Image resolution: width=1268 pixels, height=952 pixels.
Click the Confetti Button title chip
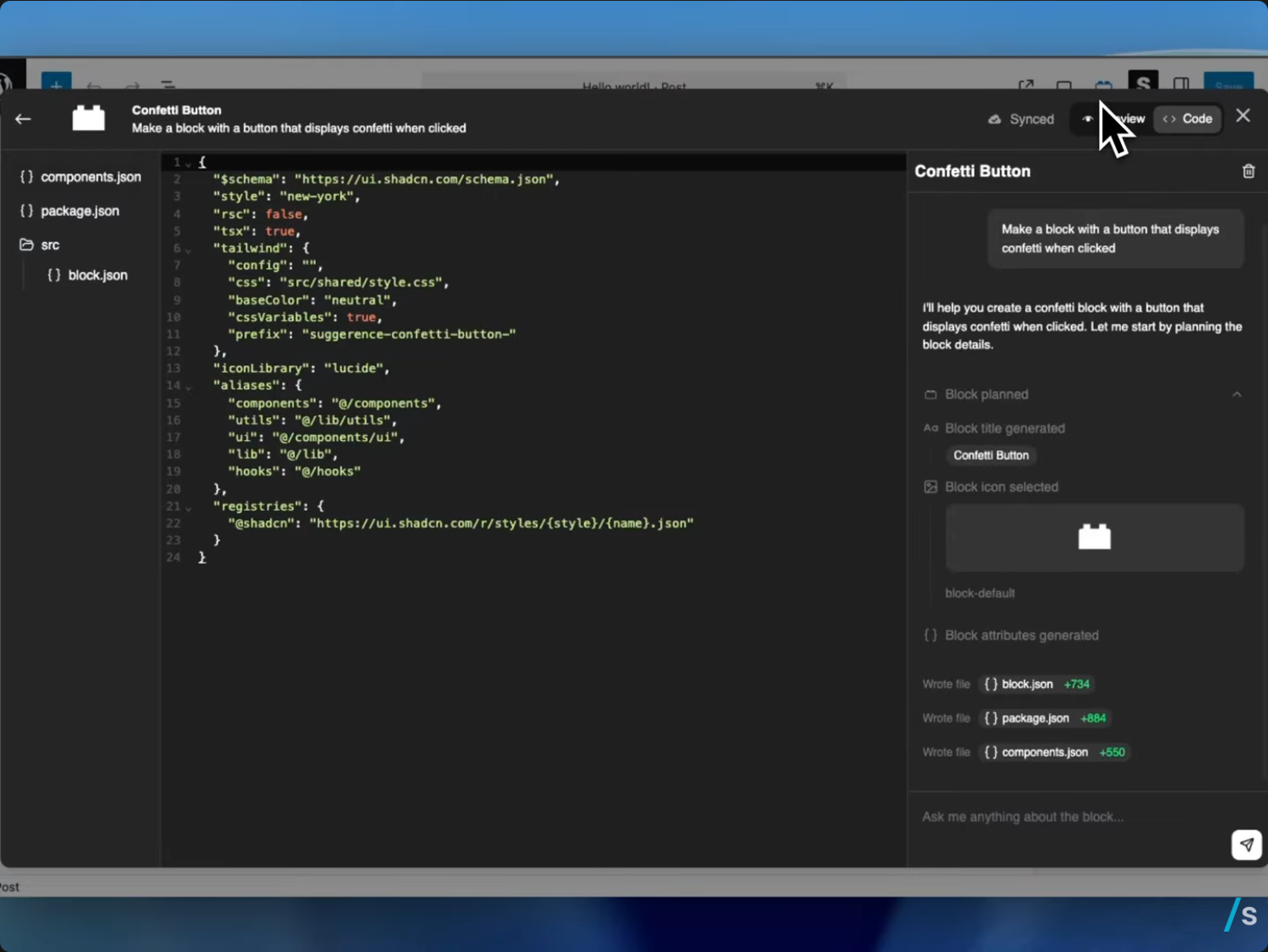coord(990,456)
